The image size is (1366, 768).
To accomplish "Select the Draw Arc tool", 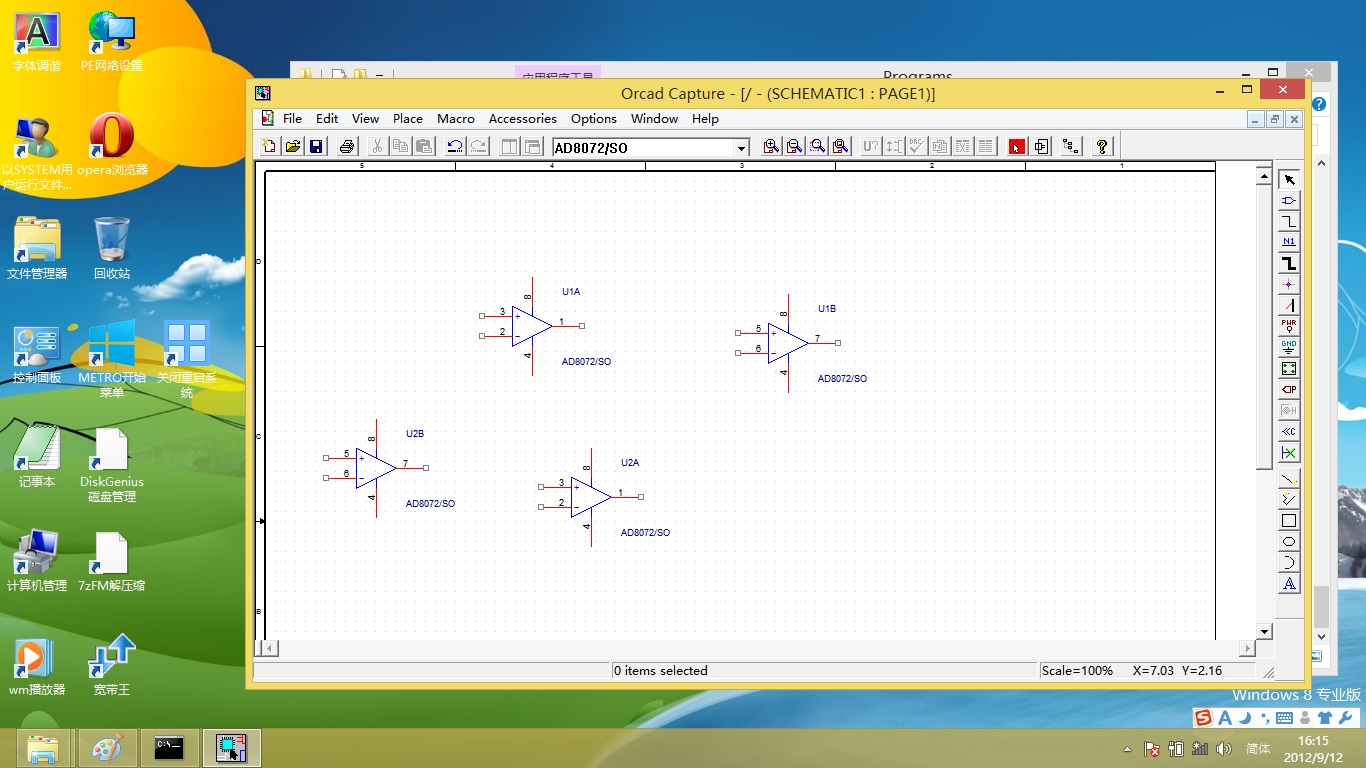I will pyautogui.click(x=1289, y=562).
